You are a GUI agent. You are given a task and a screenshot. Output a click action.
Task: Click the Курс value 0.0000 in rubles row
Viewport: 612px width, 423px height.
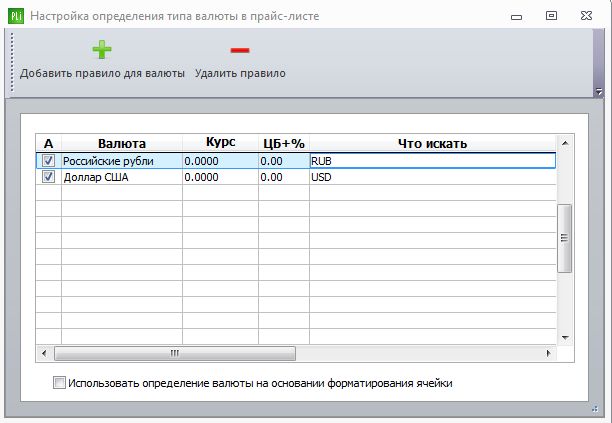(x=221, y=161)
